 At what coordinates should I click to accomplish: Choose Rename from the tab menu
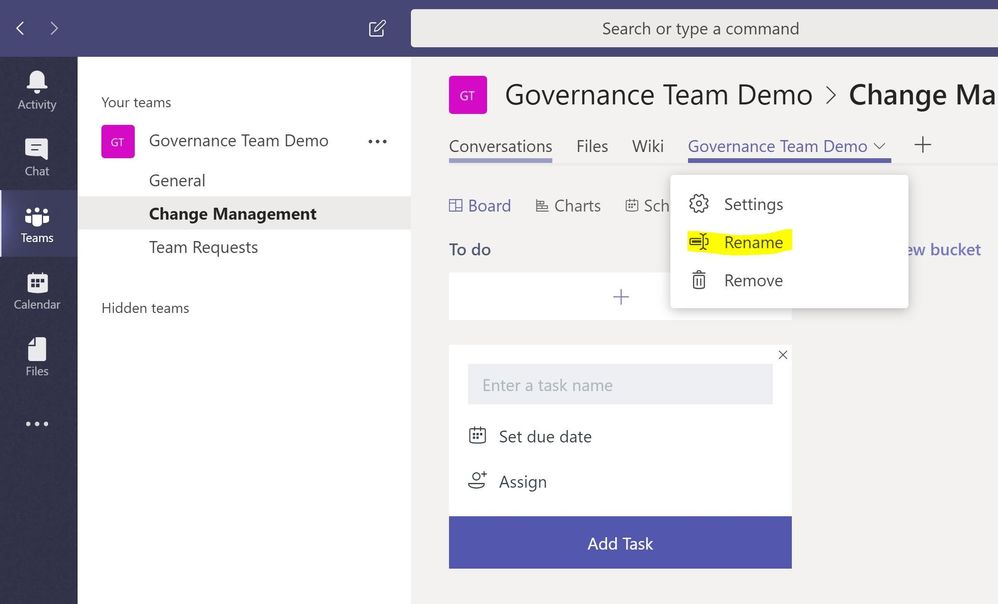point(753,242)
